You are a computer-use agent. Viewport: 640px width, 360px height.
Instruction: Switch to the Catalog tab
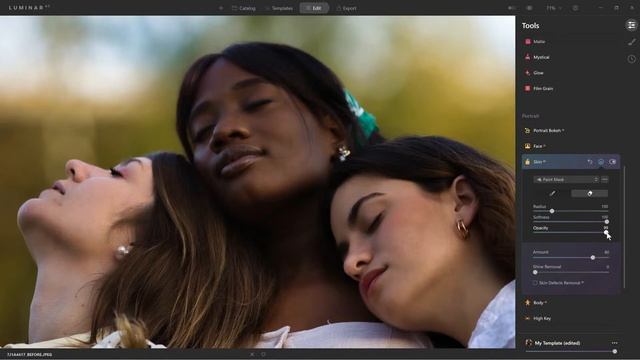[244, 8]
